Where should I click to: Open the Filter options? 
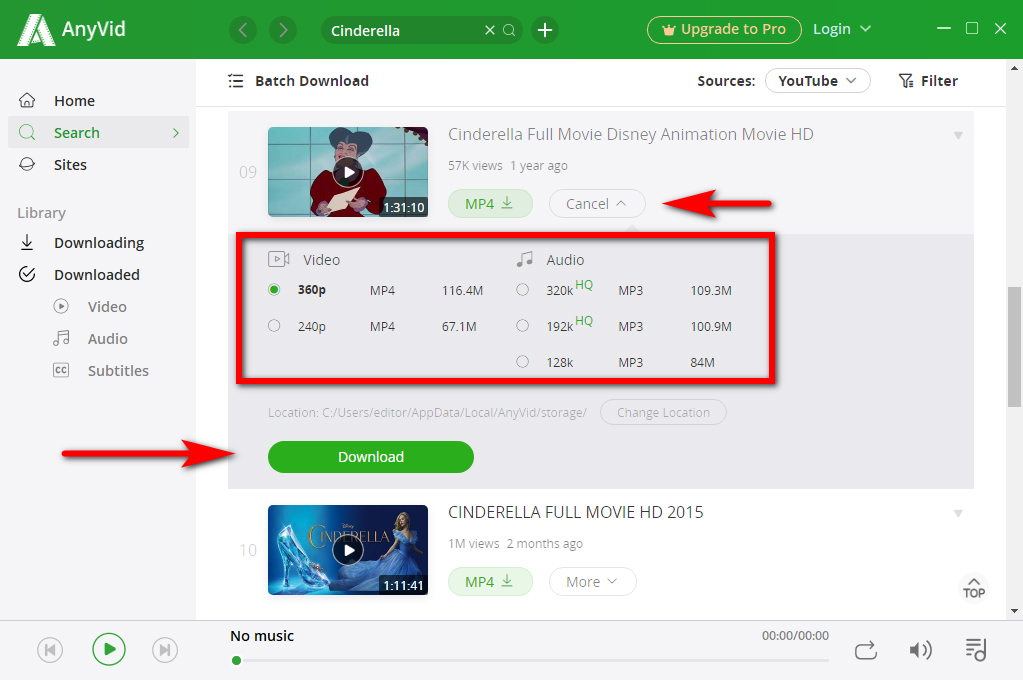[928, 81]
